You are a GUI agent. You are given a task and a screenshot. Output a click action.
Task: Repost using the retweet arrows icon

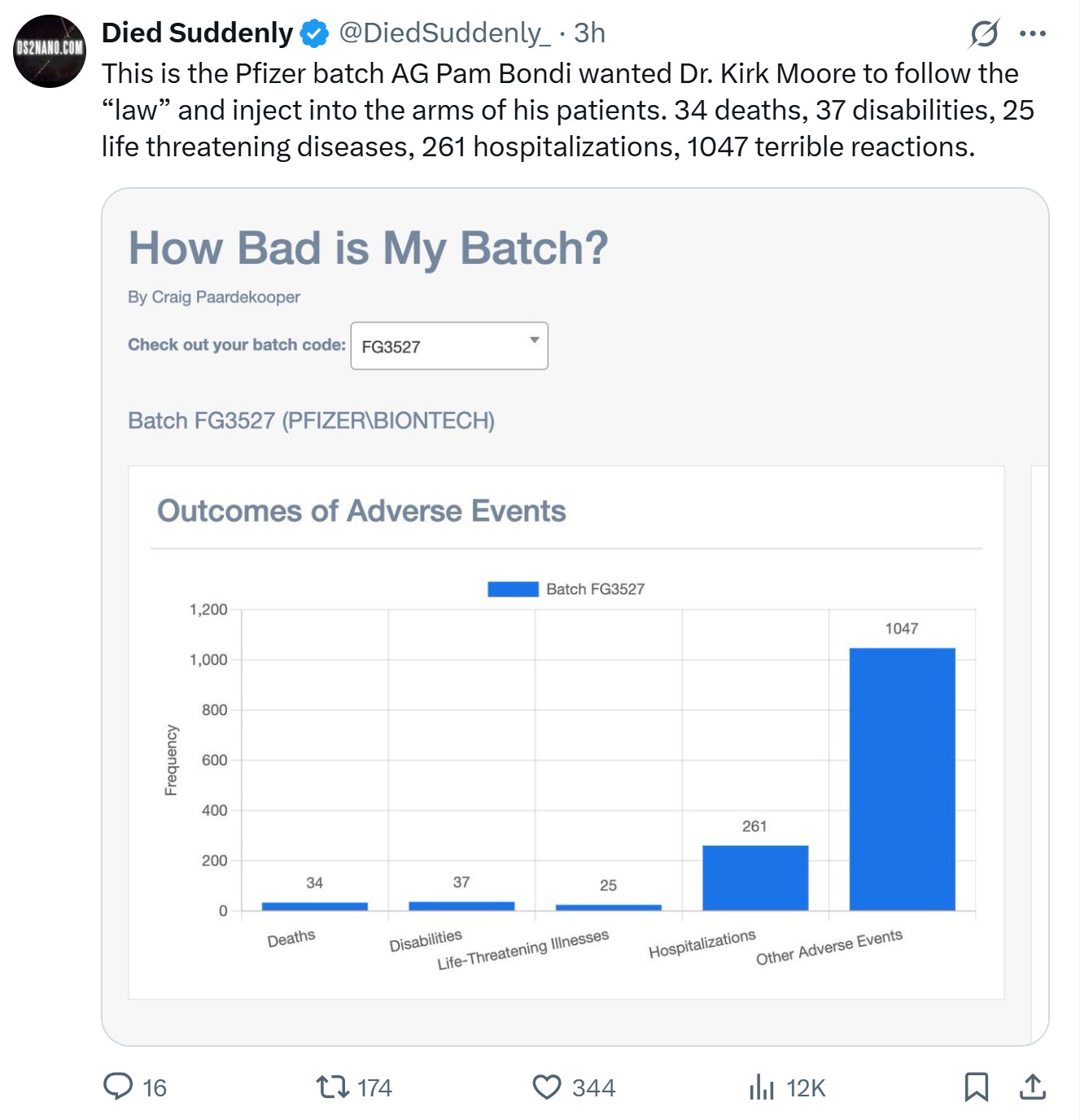332,1087
